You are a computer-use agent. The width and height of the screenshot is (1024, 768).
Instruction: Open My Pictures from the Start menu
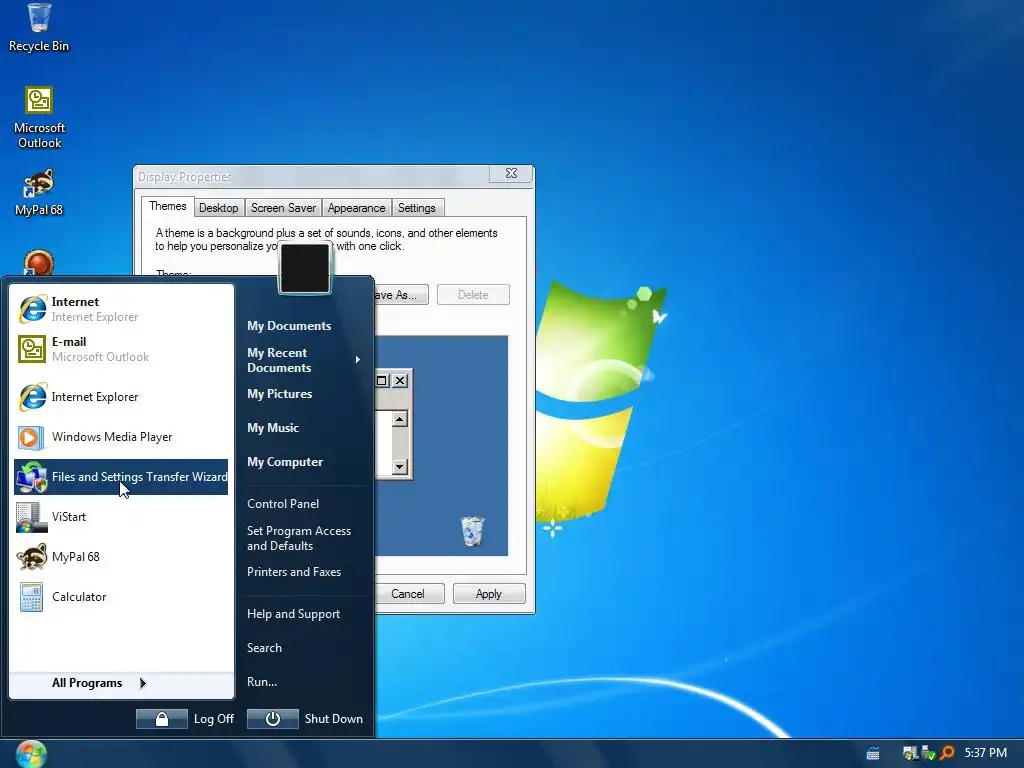coord(280,394)
